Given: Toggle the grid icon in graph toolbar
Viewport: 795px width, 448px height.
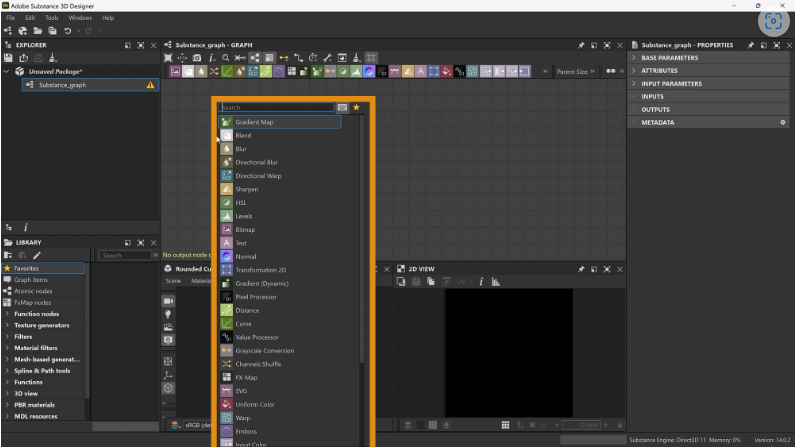Looking at the screenshot, I should 372,58.
